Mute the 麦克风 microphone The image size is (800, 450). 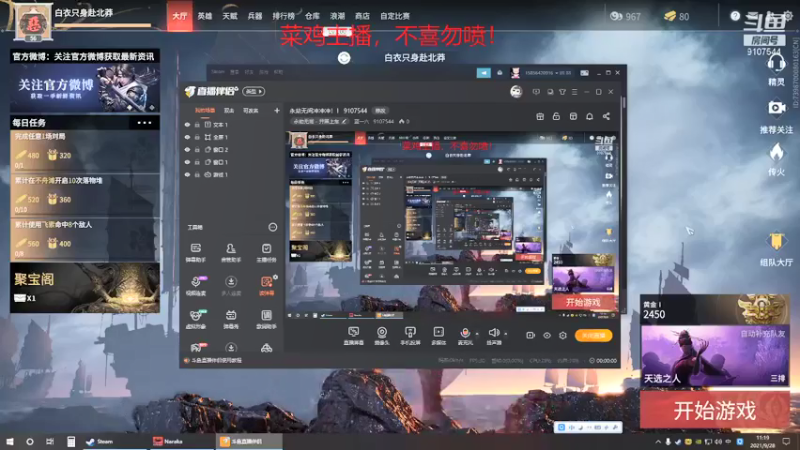click(465, 336)
